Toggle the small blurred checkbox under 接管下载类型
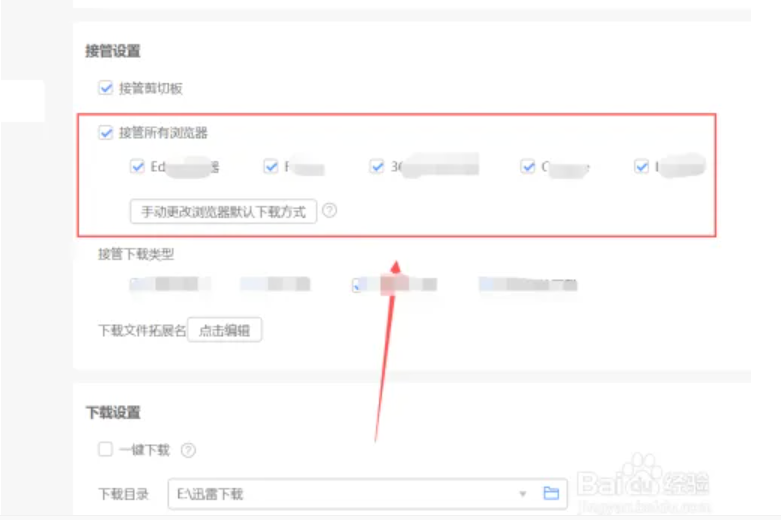Screen dimensions: 781x520 point(356,285)
